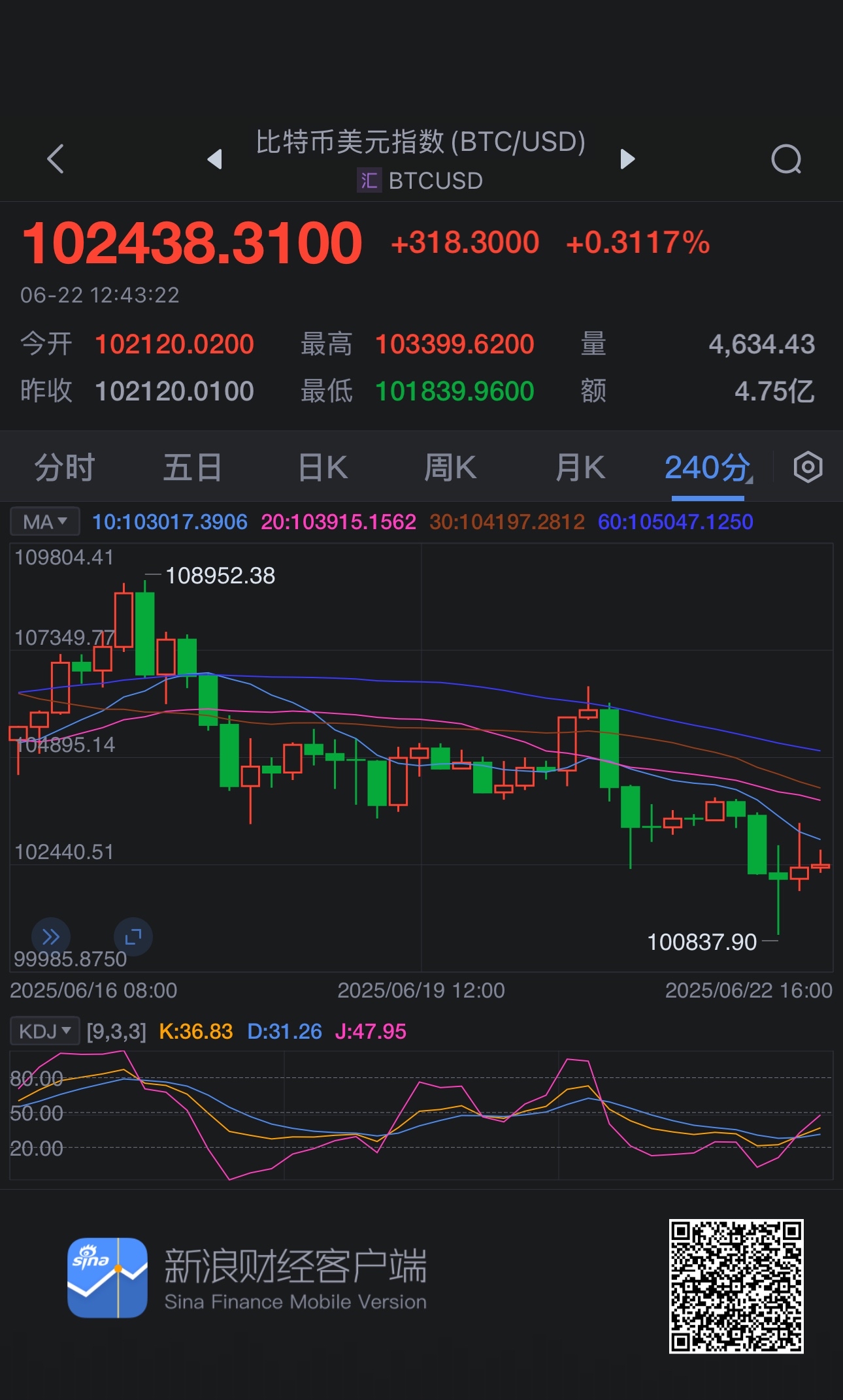Tap the chart high label 108952.38
The image size is (843, 1400).
point(220,576)
